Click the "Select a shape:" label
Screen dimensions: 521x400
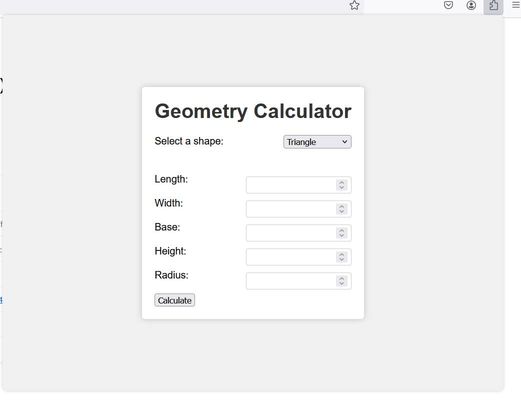click(189, 141)
